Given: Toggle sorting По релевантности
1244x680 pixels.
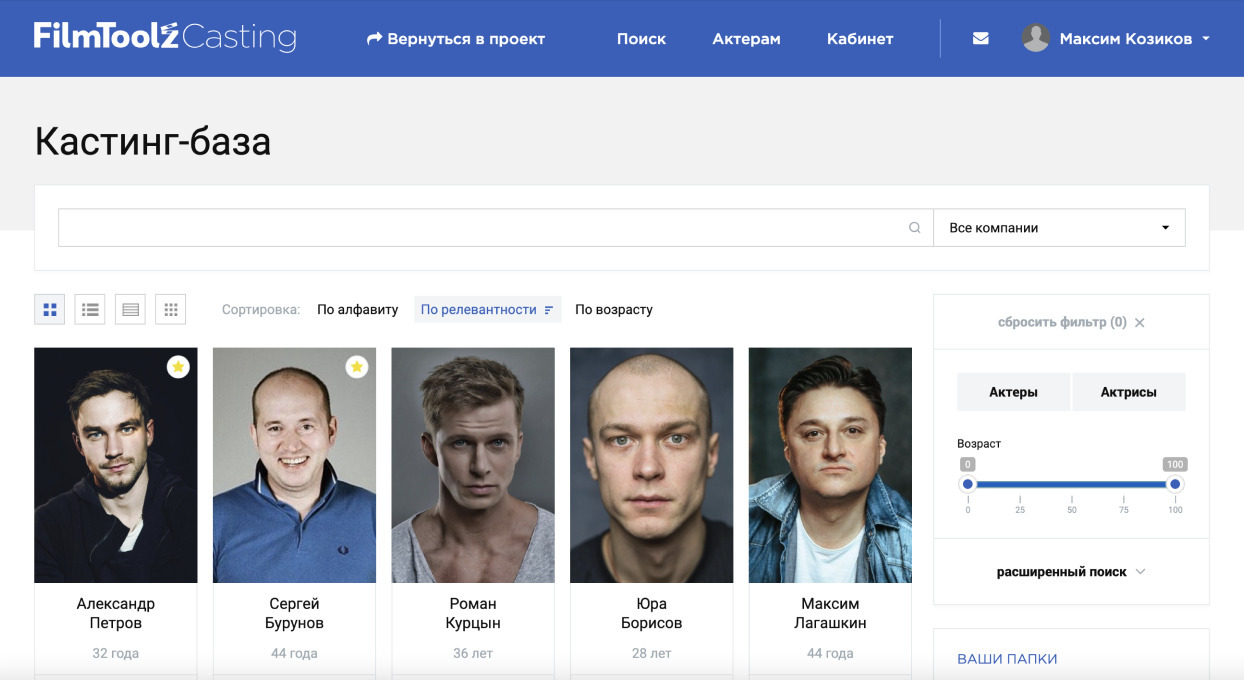Looking at the screenshot, I should pyautogui.click(x=487, y=310).
